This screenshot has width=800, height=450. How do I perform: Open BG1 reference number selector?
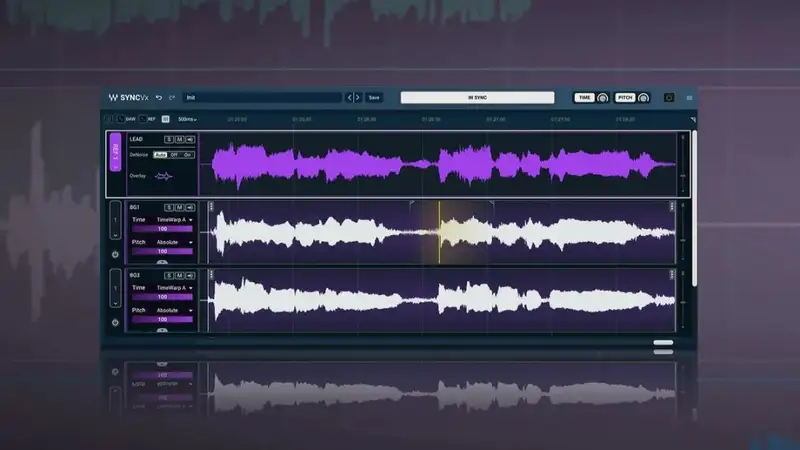click(115, 220)
